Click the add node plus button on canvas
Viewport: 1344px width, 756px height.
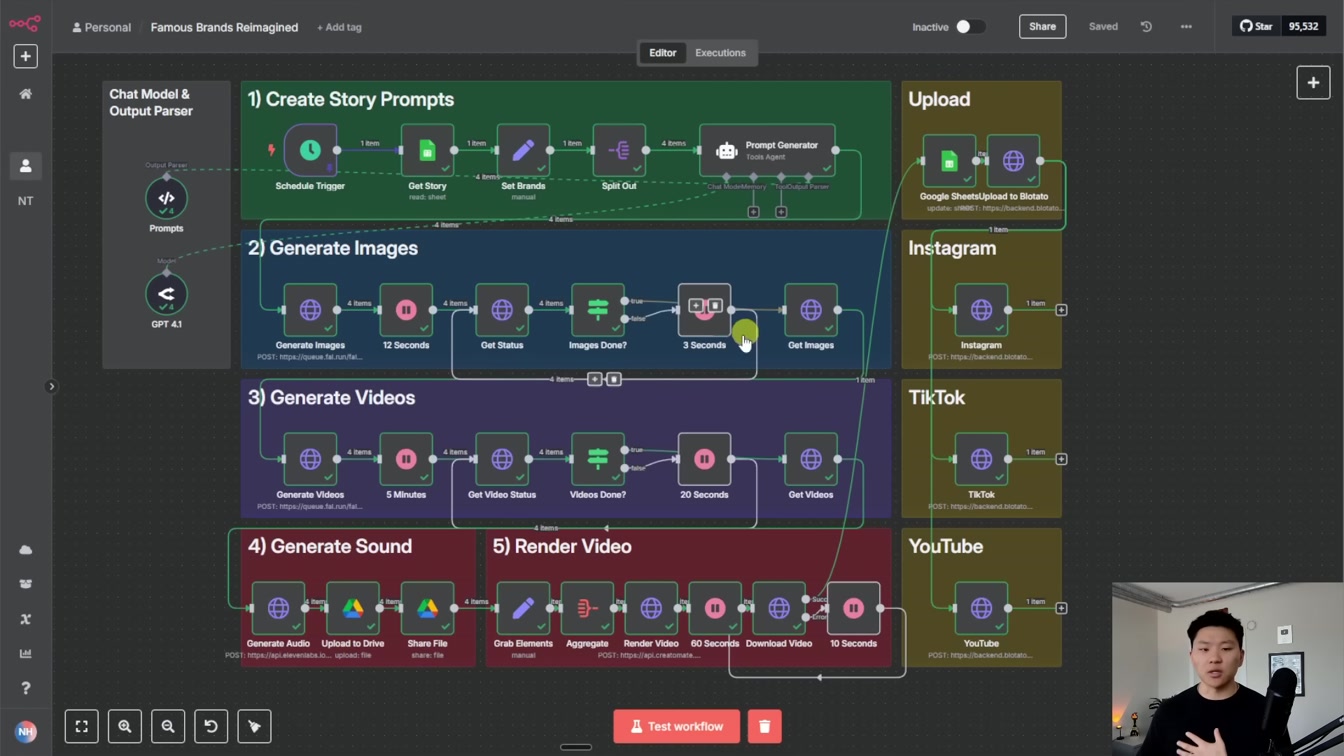coord(1313,83)
